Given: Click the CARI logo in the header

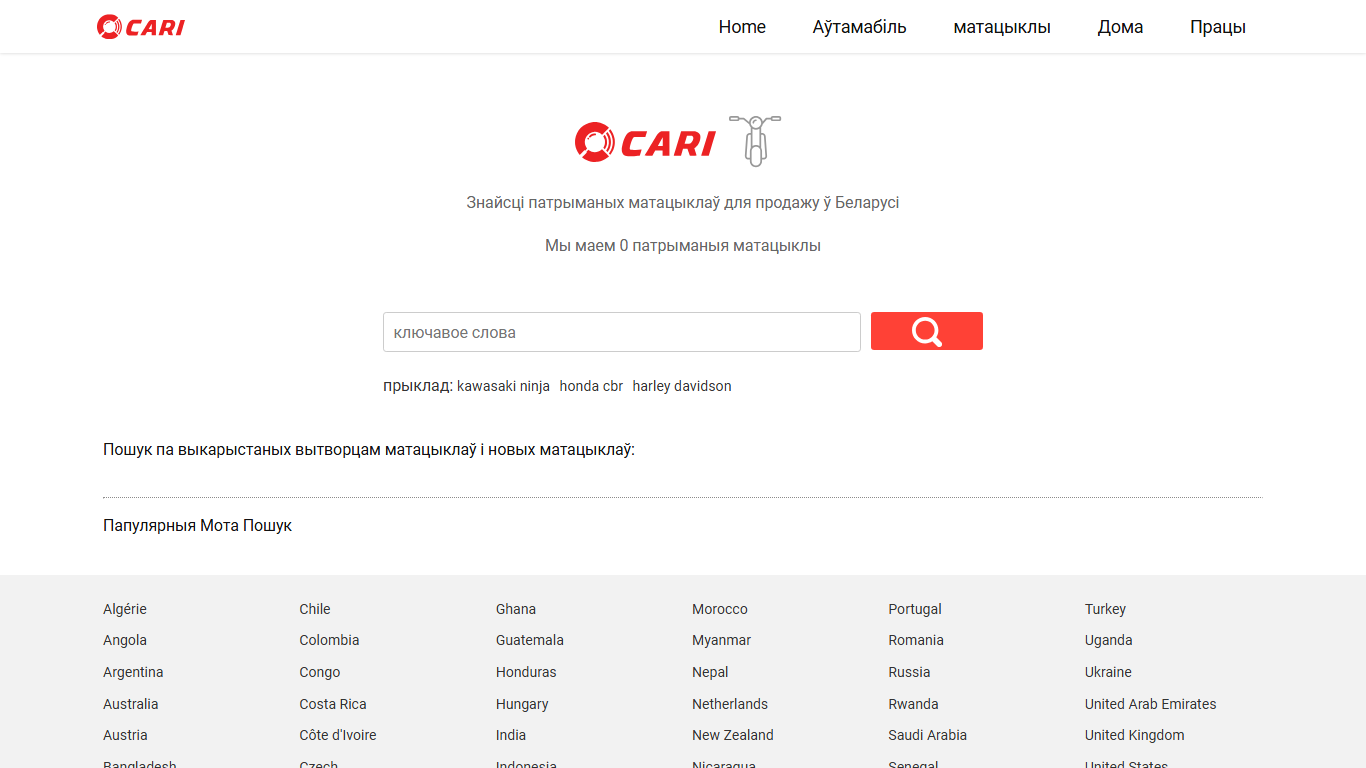Looking at the screenshot, I should 141,27.
